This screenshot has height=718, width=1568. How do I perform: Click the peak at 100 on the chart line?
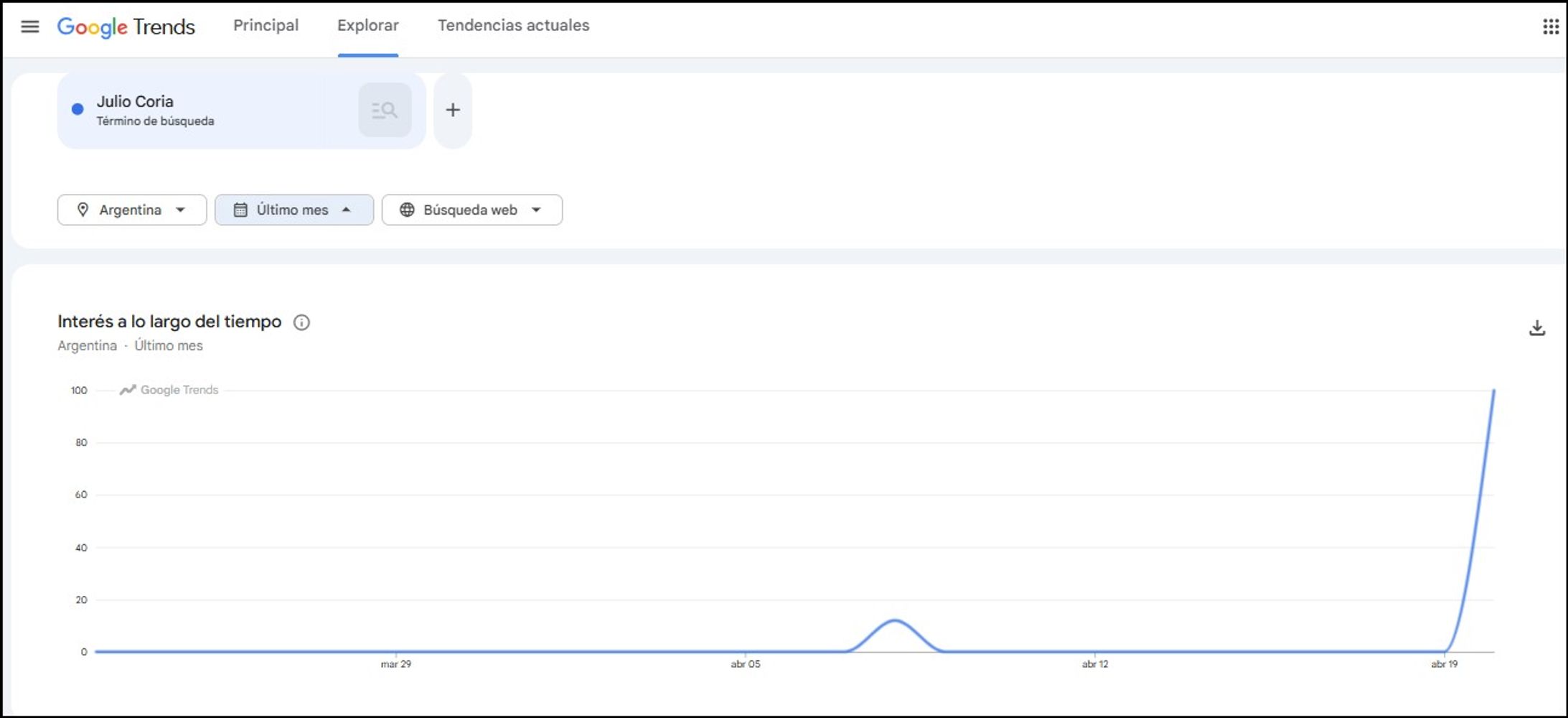pyautogui.click(x=1493, y=391)
